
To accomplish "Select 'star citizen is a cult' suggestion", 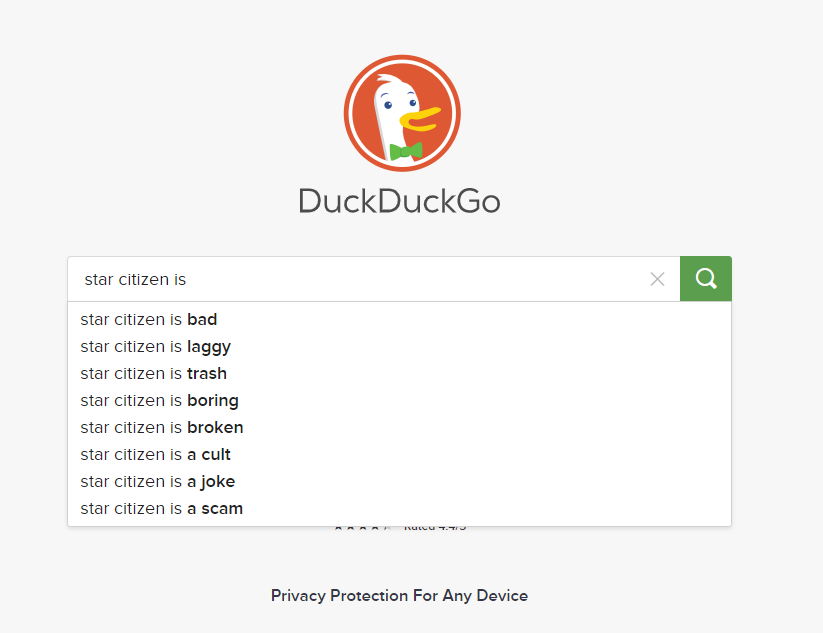I will [x=399, y=455].
